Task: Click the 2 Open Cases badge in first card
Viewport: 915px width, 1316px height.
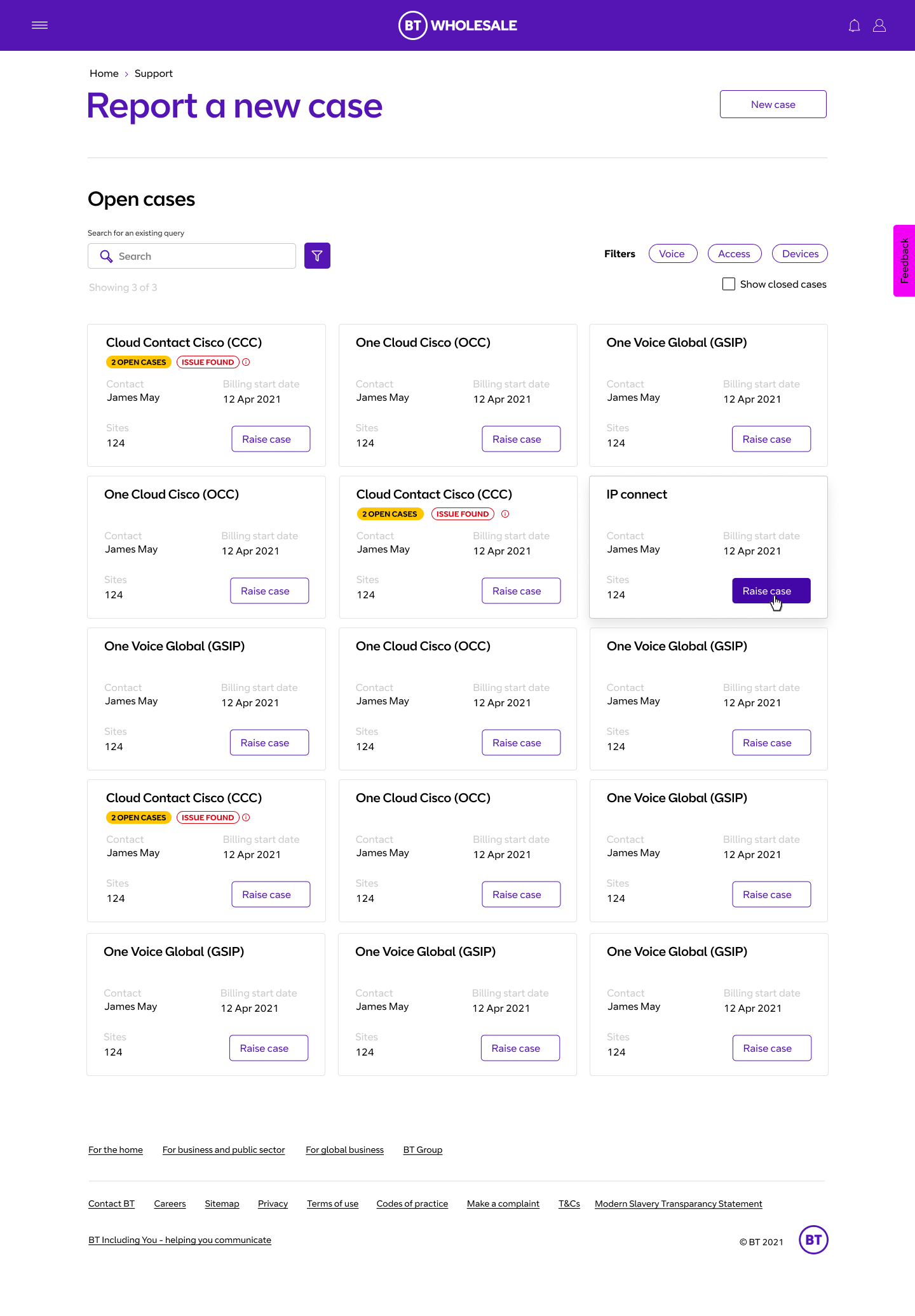Action: pos(139,362)
